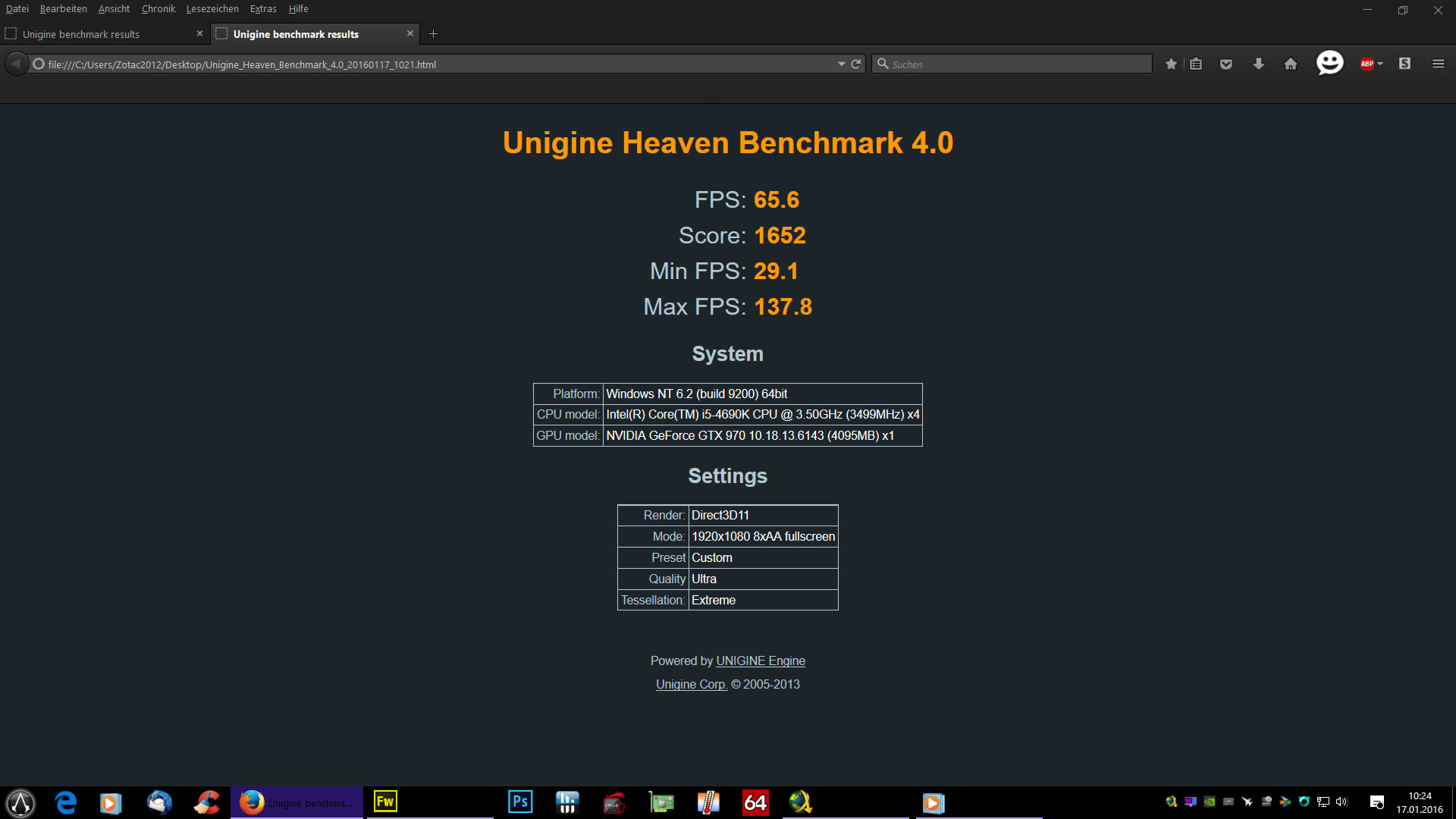Follow the UNIGINE Engine link

point(760,661)
